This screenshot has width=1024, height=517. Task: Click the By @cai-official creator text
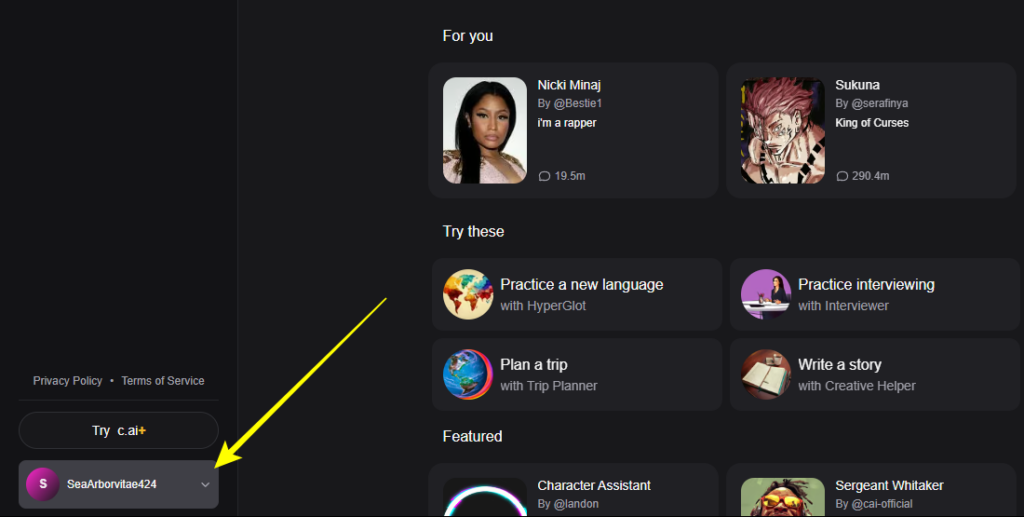(x=874, y=504)
